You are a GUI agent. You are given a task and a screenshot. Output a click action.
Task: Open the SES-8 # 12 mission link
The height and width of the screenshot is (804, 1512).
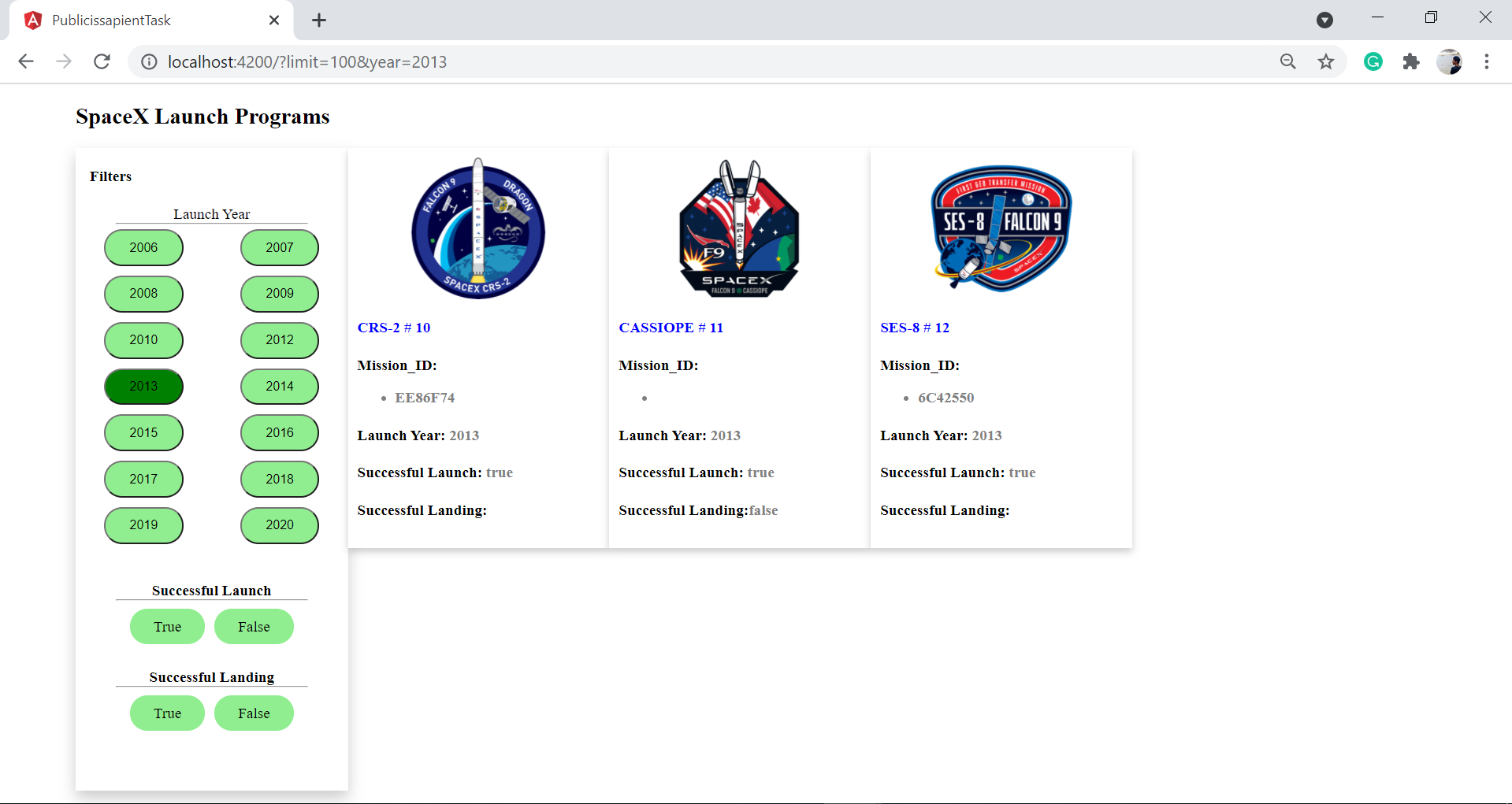(915, 328)
